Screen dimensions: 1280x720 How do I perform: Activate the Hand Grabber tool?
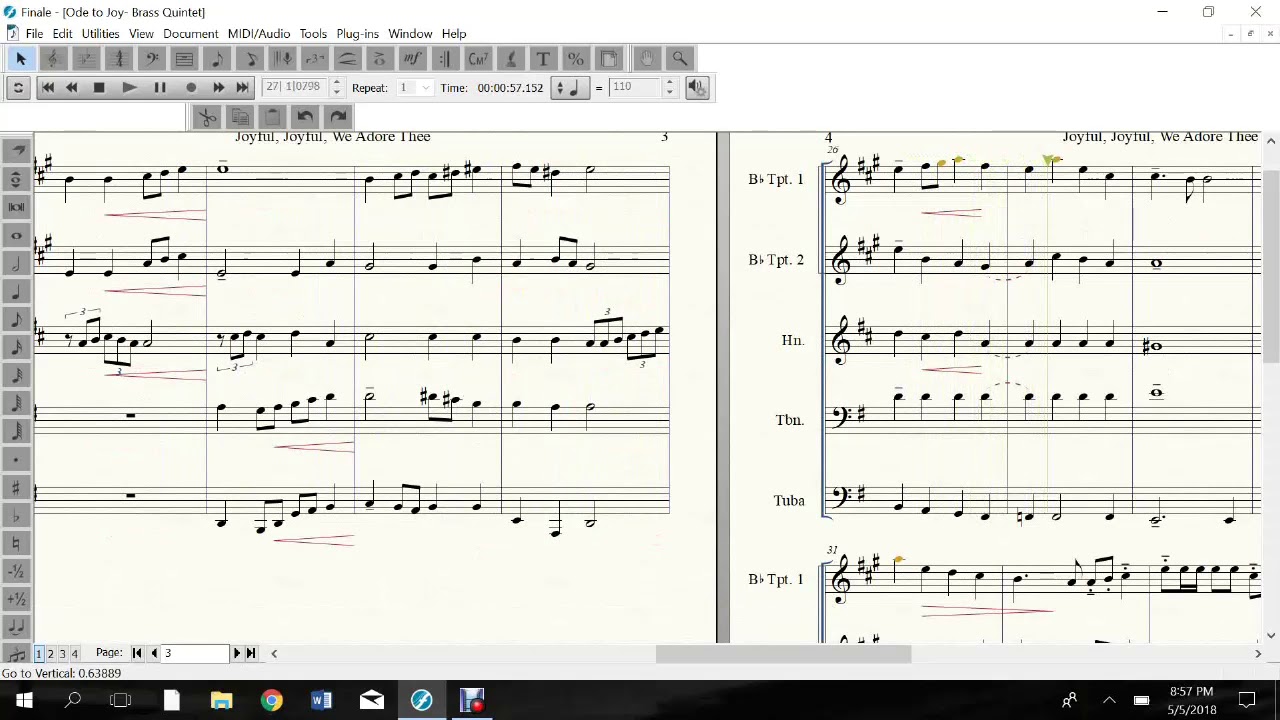pyautogui.click(x=647, y=59)
